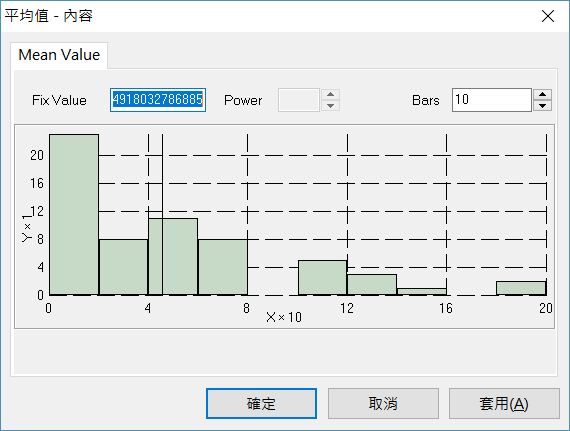Click the Fix Value input field
Screen dimensions: 570x431
click(158, 100)
